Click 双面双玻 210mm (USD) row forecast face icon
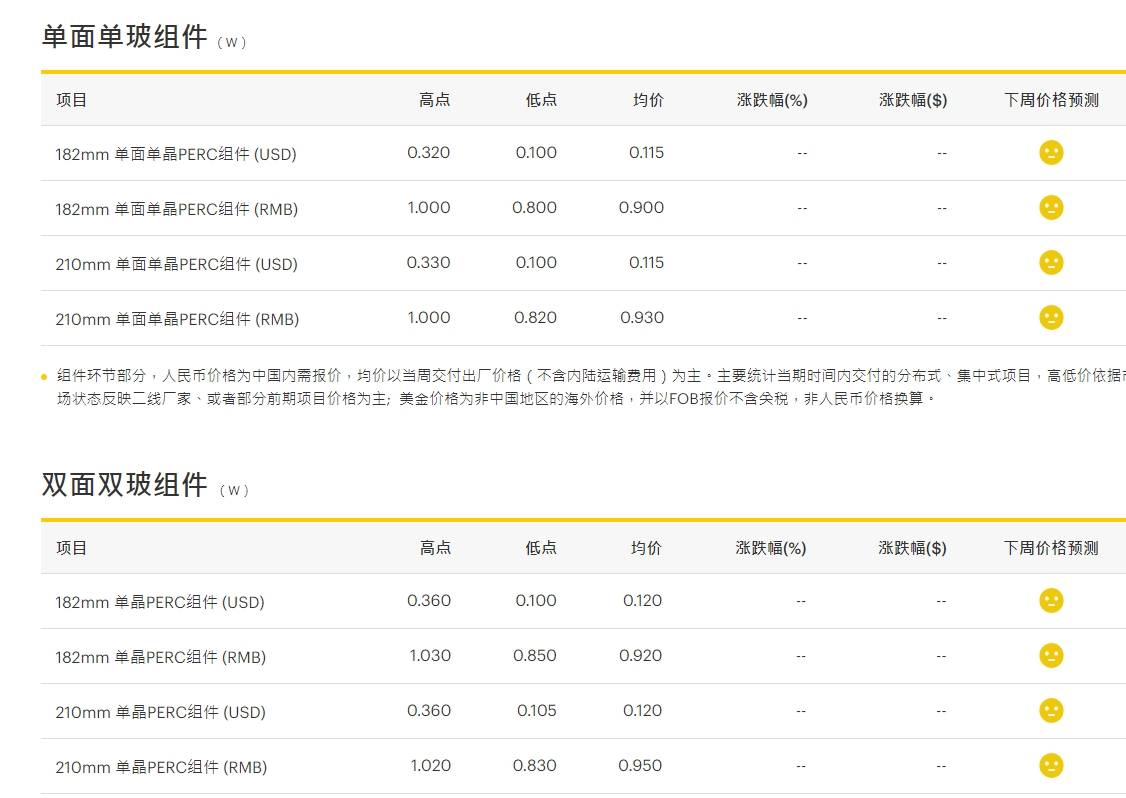Screen dimensions: 1126x798 coord(1051,711)
